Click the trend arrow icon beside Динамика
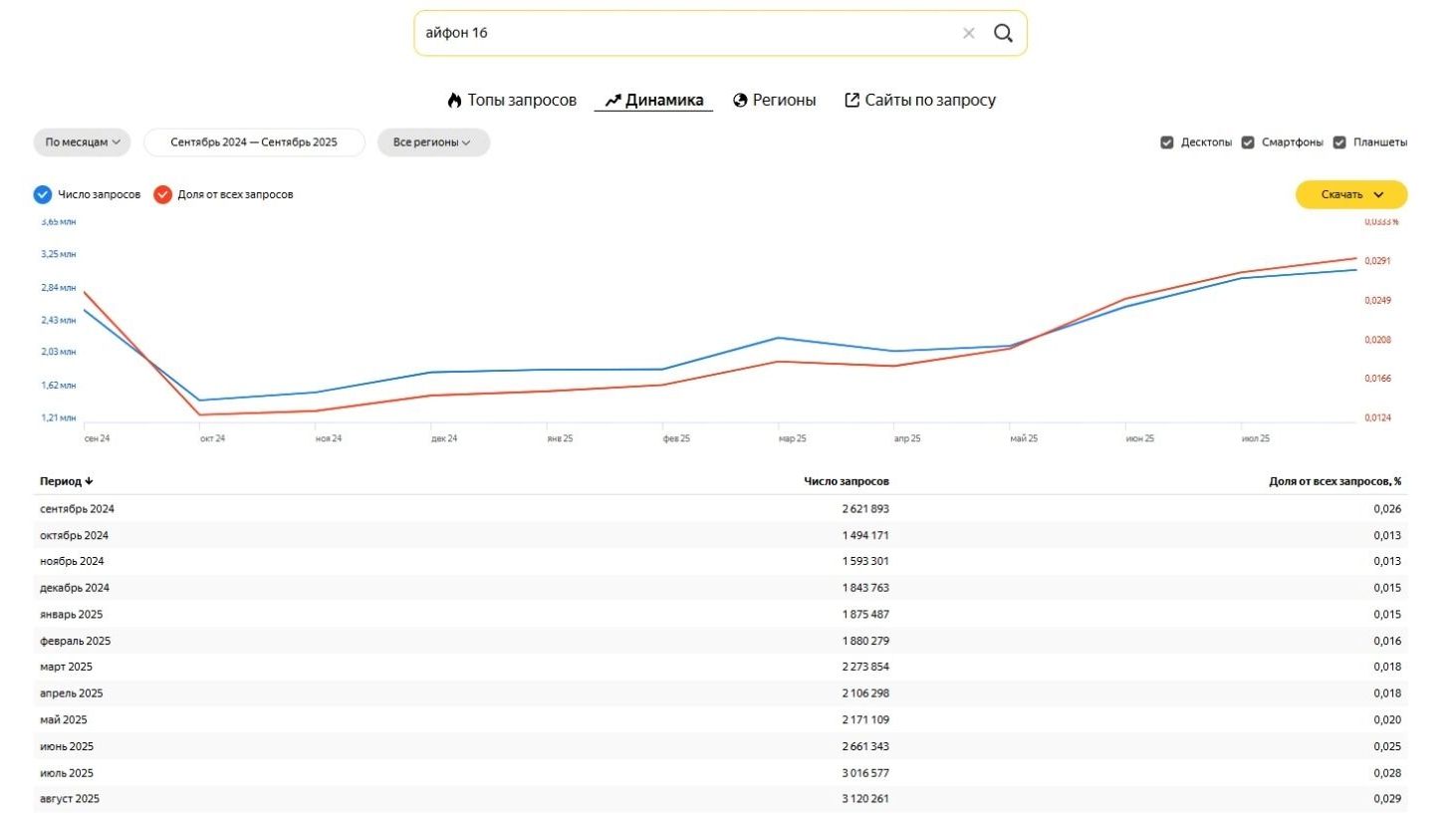1456x823 pixels. click(612, 101)
